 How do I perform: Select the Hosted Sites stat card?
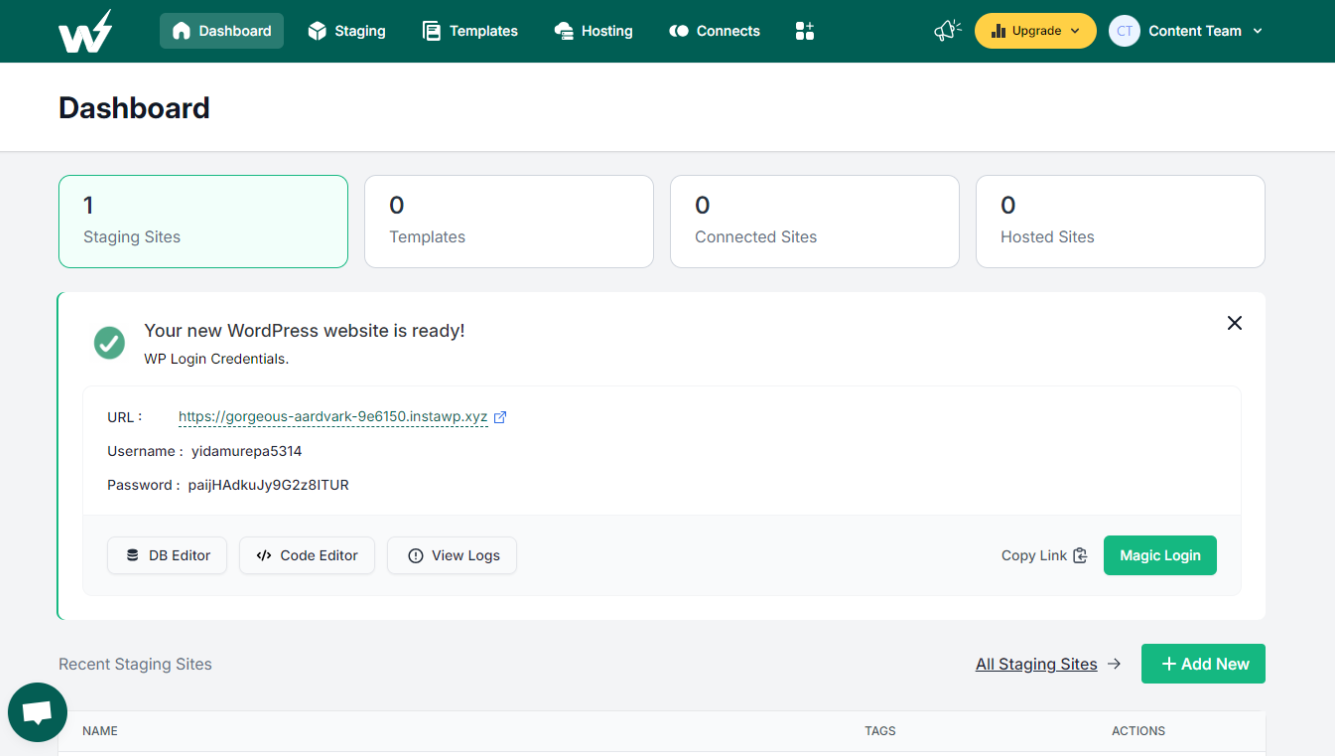coord(1120,222)
